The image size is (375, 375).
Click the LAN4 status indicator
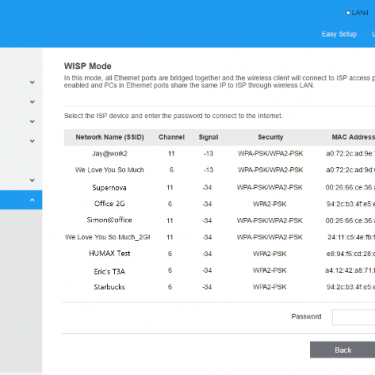coord(357,13)
